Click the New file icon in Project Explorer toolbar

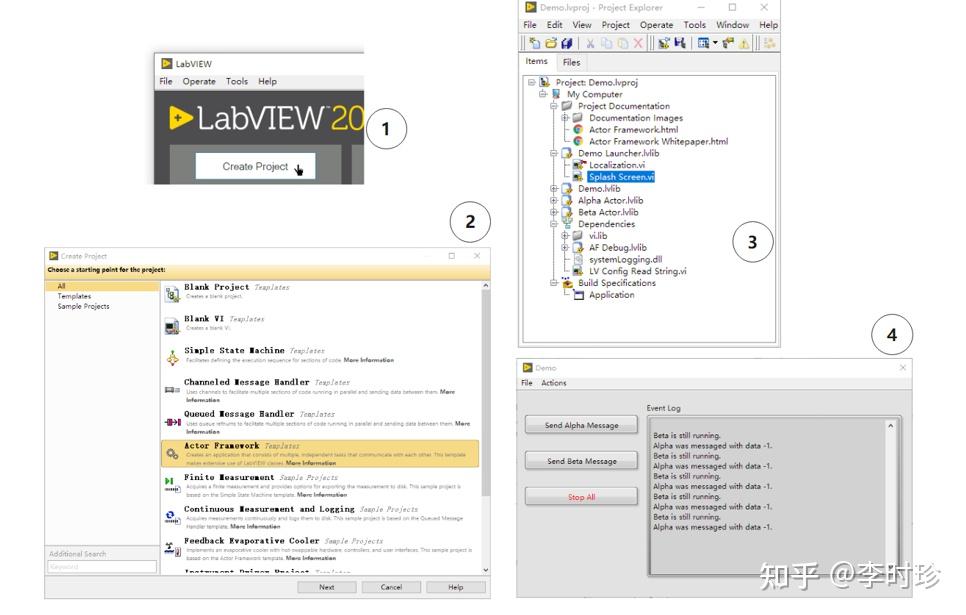click(535, 41)
